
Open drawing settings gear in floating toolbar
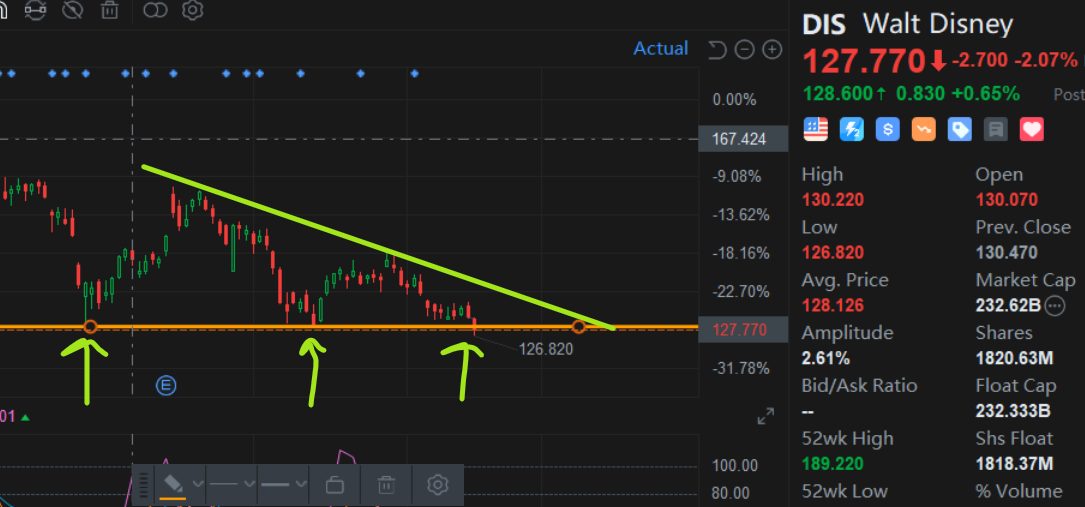point(437,485)
